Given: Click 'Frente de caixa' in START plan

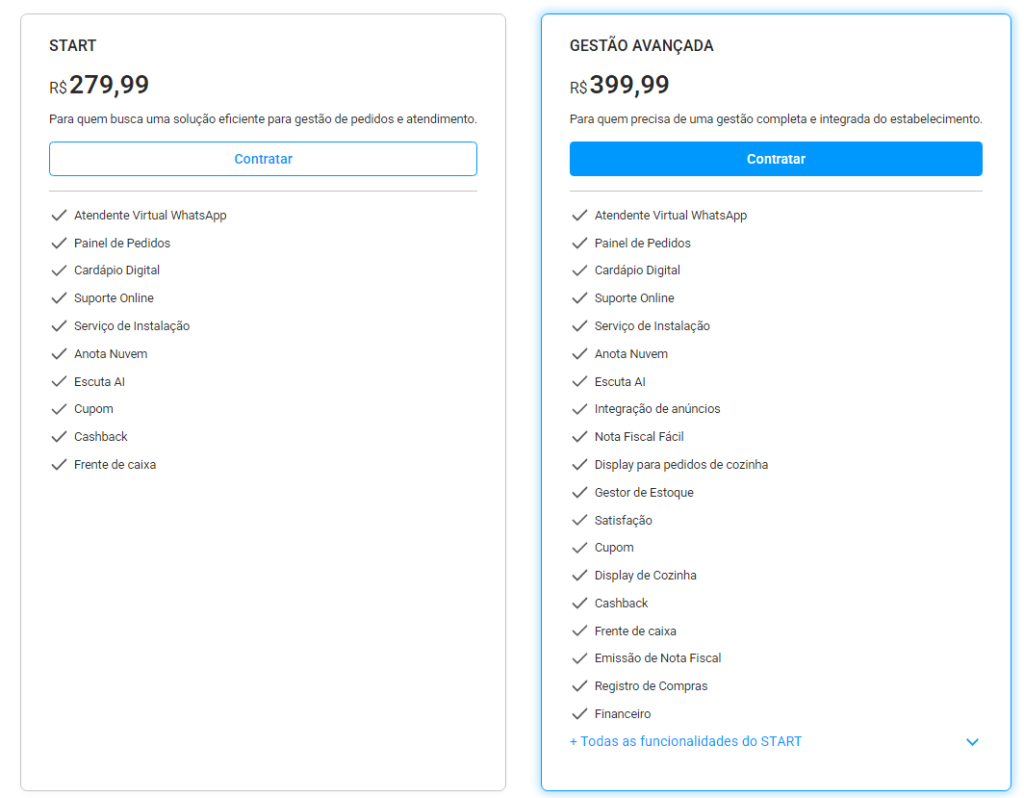Looking at the screenshot, I should pos(115,465).
